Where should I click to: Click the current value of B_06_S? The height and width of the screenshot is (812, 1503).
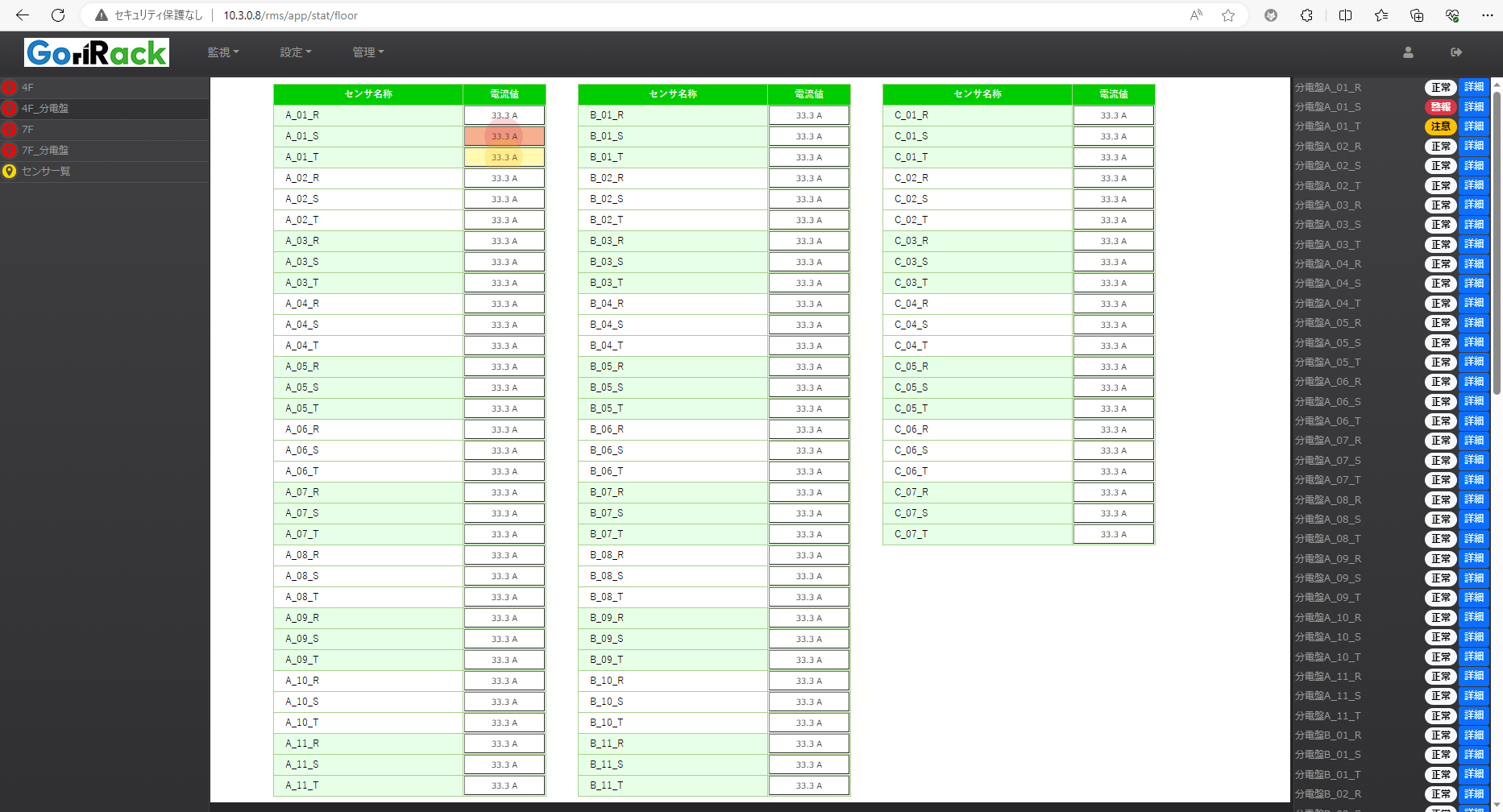click(809, 450)
